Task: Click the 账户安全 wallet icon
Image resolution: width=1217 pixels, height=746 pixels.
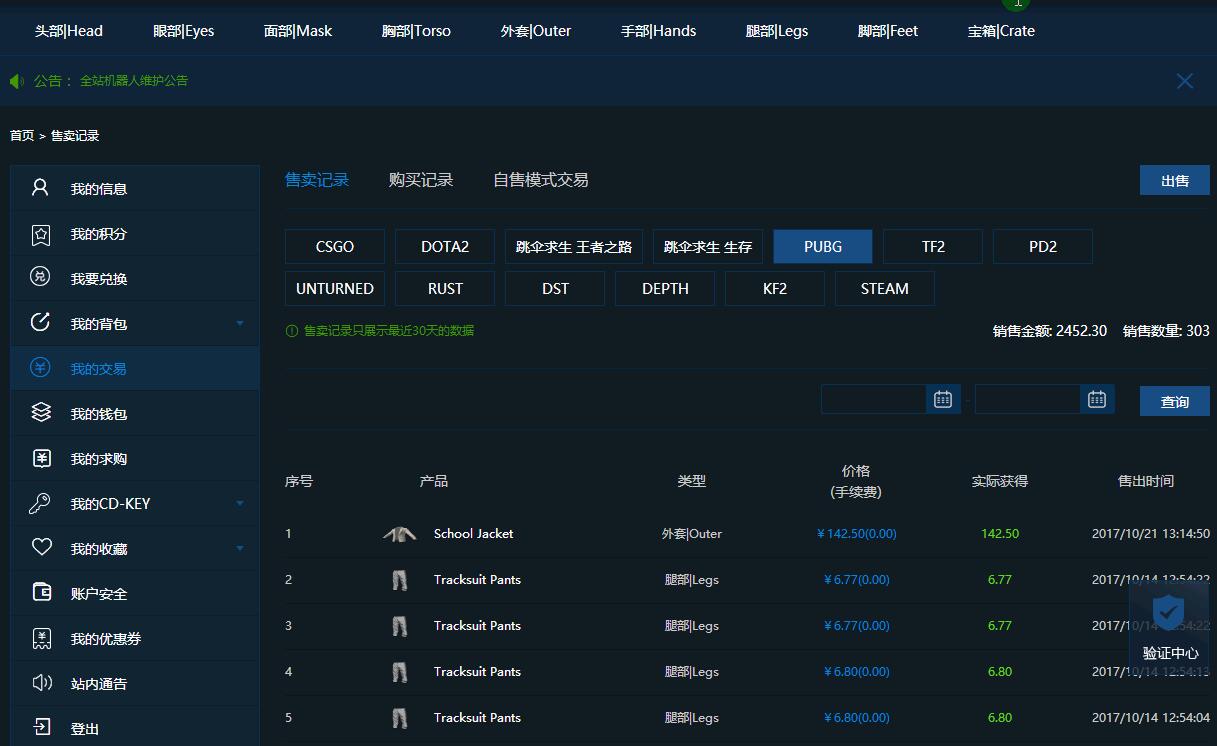Action: (41, 592)
